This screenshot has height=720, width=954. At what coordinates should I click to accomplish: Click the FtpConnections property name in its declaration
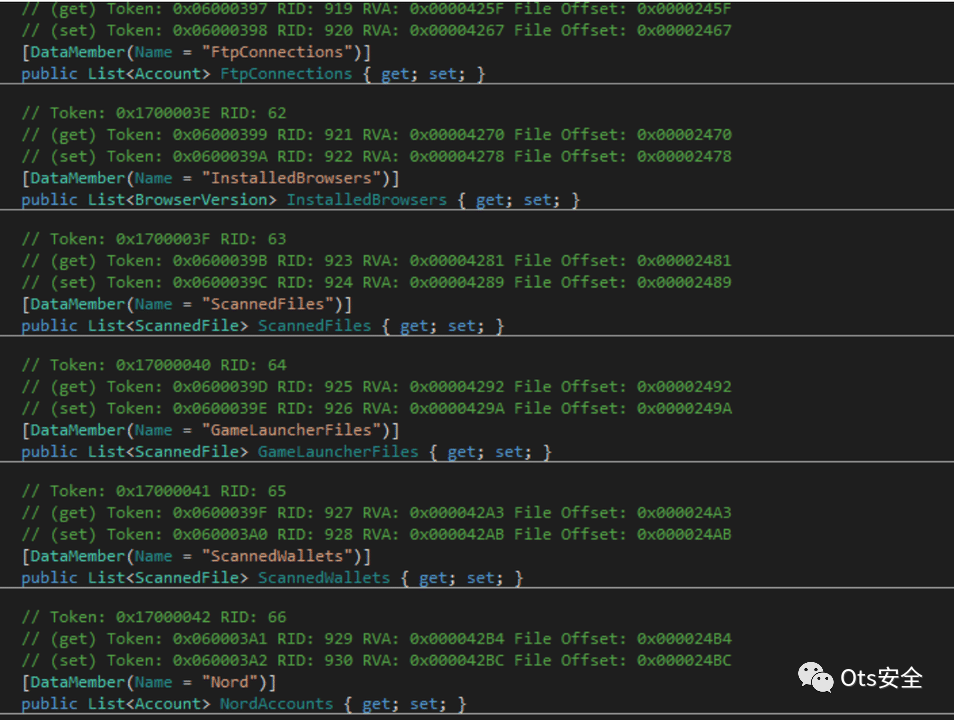[x=286, y=74]
